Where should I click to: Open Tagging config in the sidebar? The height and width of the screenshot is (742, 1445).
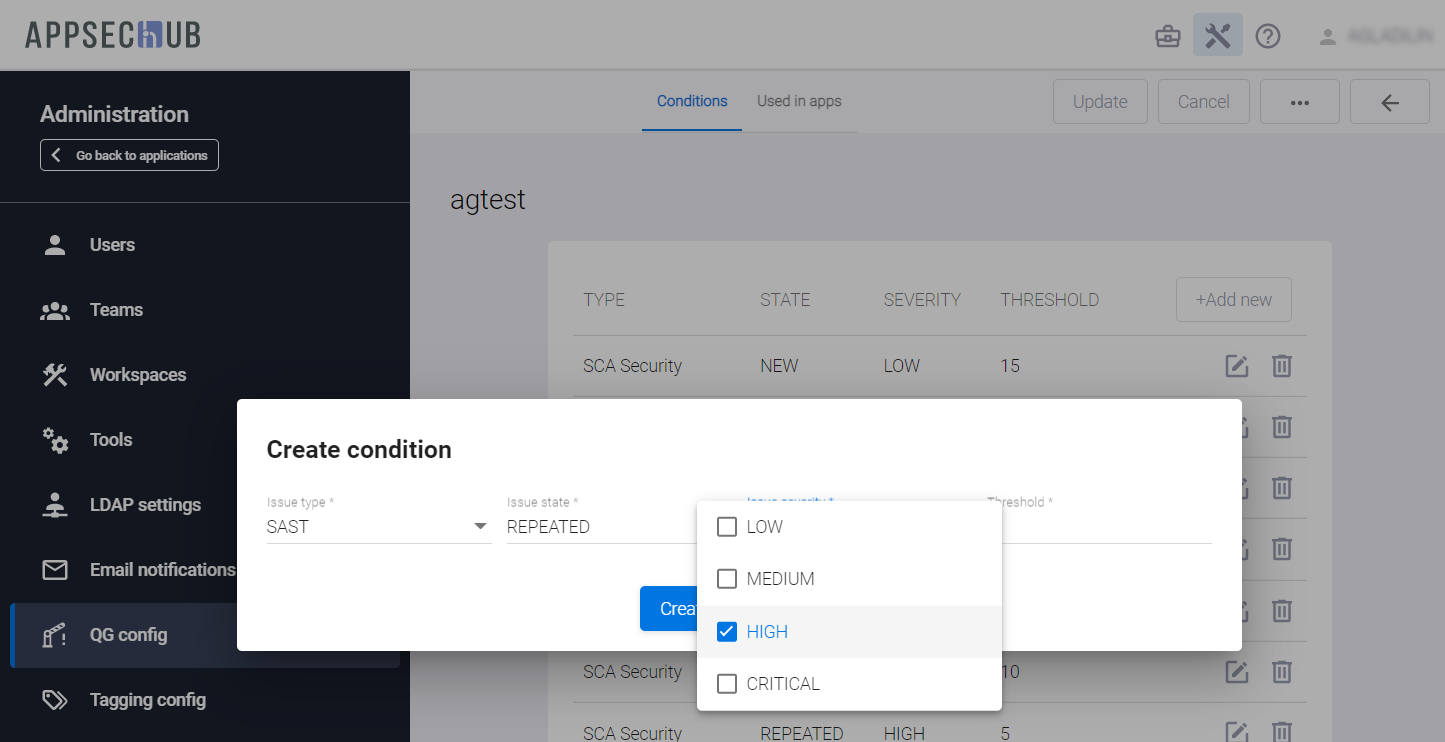point(147,700)
